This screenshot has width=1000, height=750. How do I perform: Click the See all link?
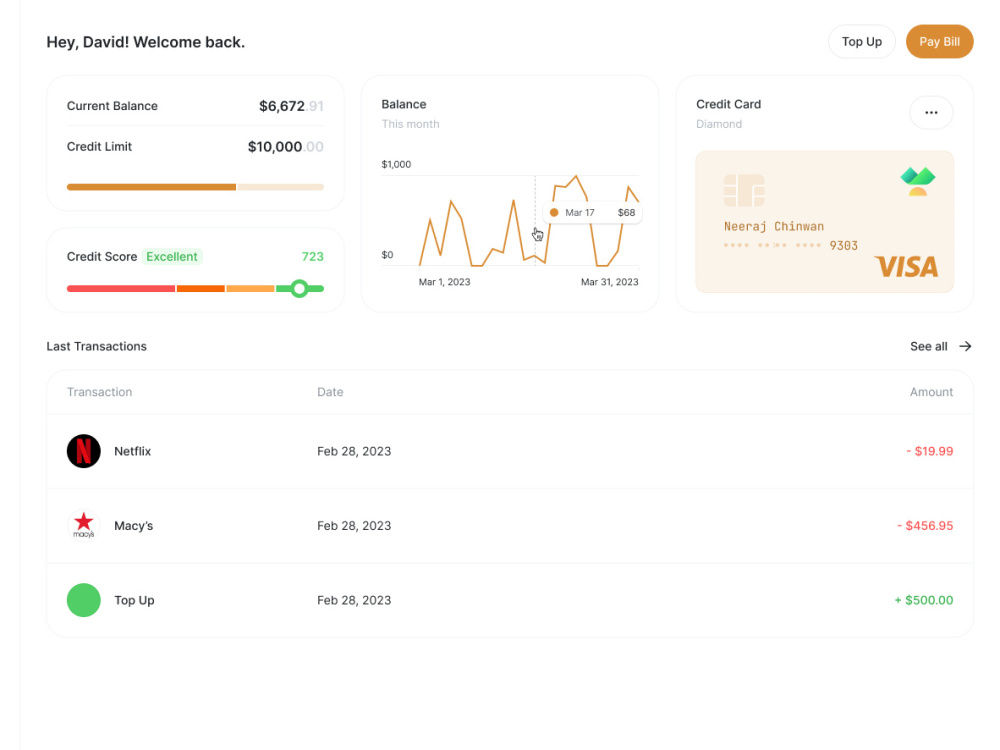coord(929,346)
